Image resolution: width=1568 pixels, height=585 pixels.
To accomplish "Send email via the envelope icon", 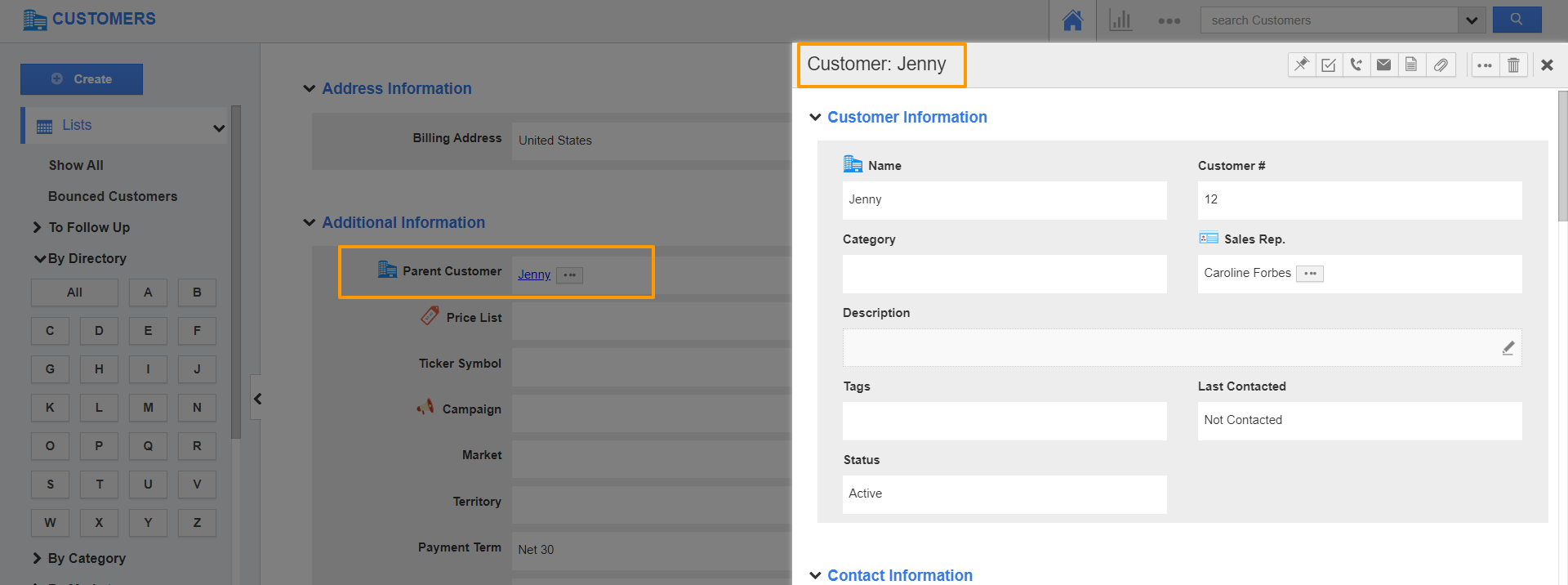I will coord(1383,65).
